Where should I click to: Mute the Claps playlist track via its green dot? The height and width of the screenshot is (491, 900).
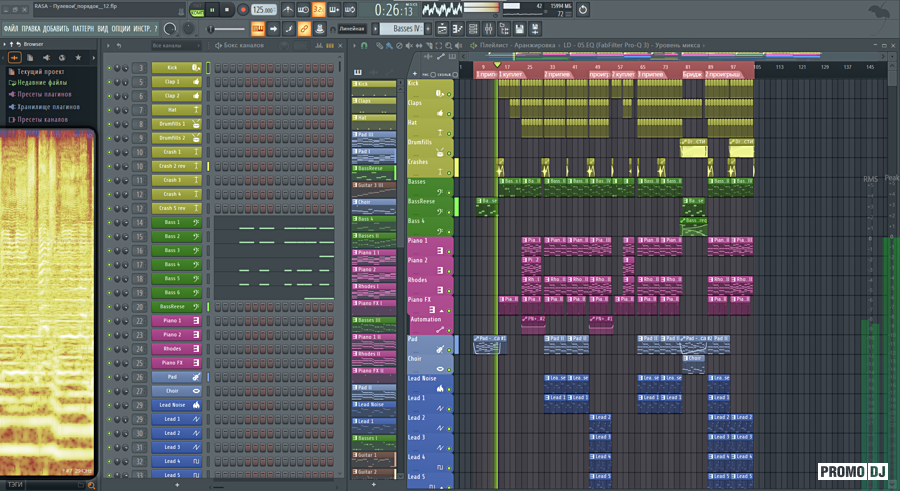click(x=450, y=113)
